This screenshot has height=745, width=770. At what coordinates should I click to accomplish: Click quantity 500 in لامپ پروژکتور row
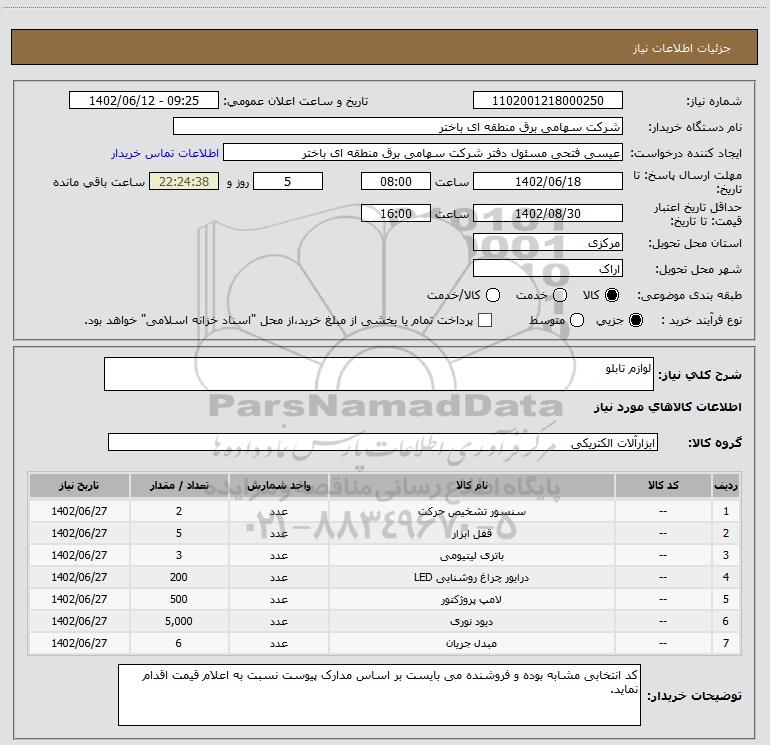(179, 600)
